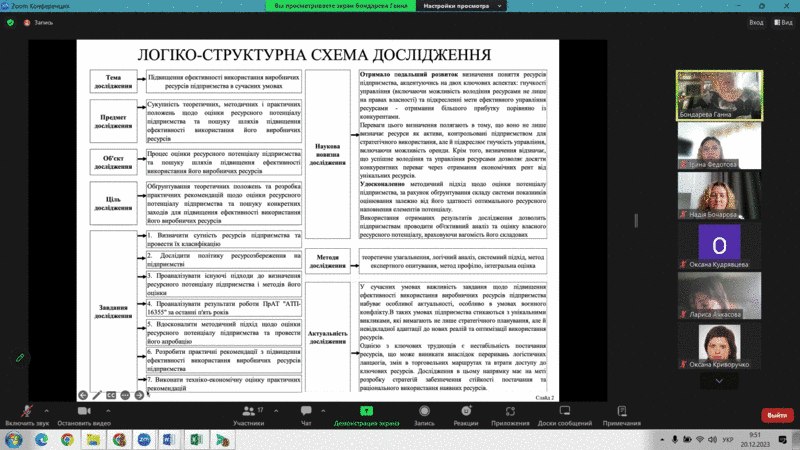The height and width of the screenshot is (450, 800).
Task: Go to next slide arrow
Action: (x=139, y=395)
